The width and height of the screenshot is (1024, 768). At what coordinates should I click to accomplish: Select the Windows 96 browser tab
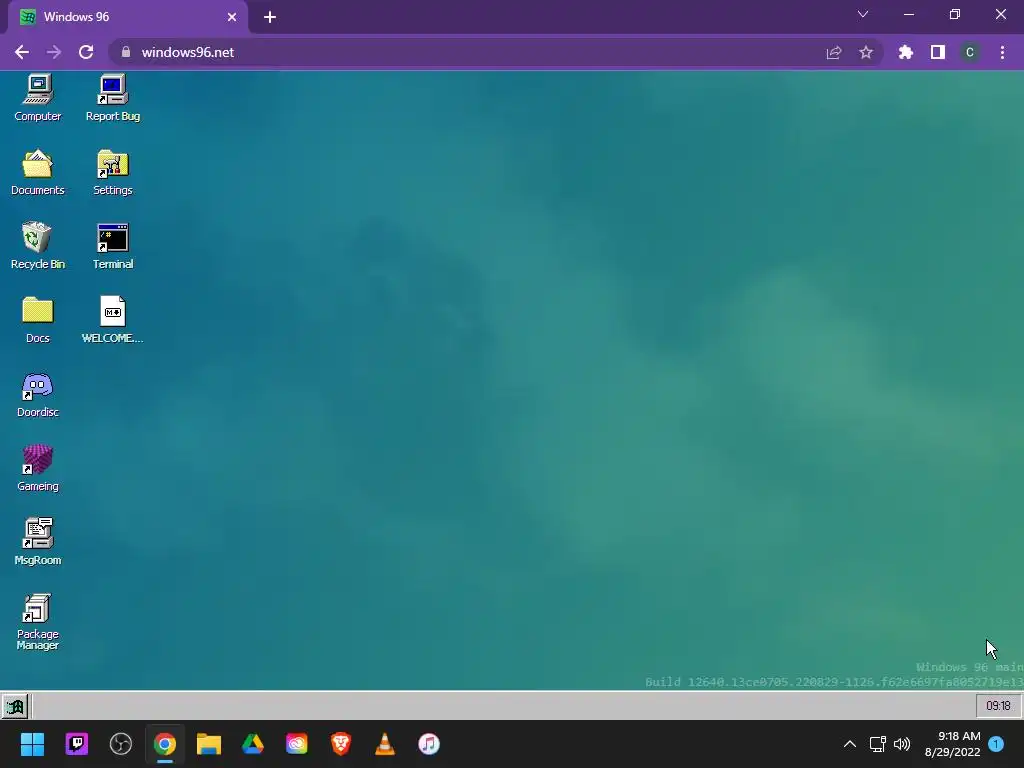(x=128, y=17)
